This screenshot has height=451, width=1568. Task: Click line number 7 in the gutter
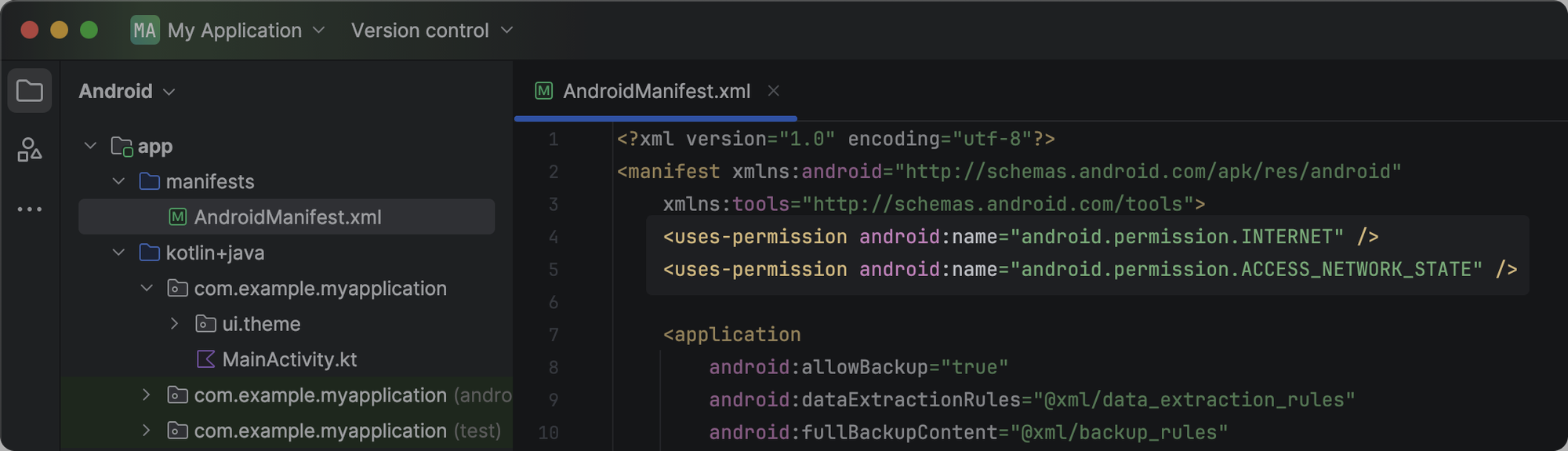click(554, 335)
